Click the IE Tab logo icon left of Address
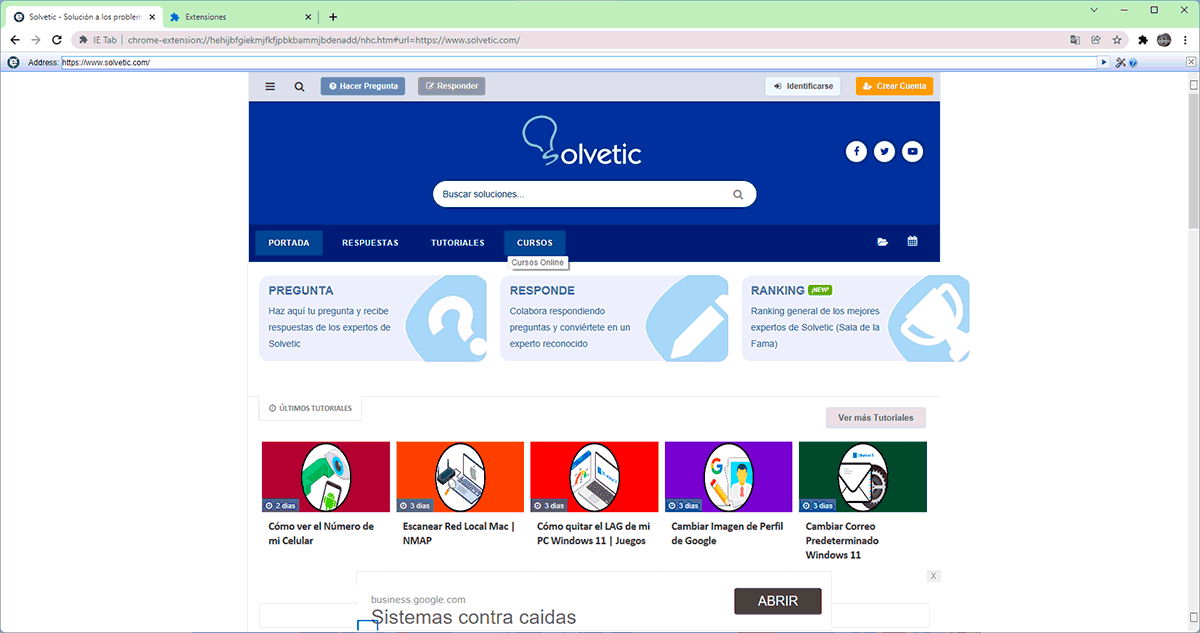The image size is (1200, 633). (13, 62)
